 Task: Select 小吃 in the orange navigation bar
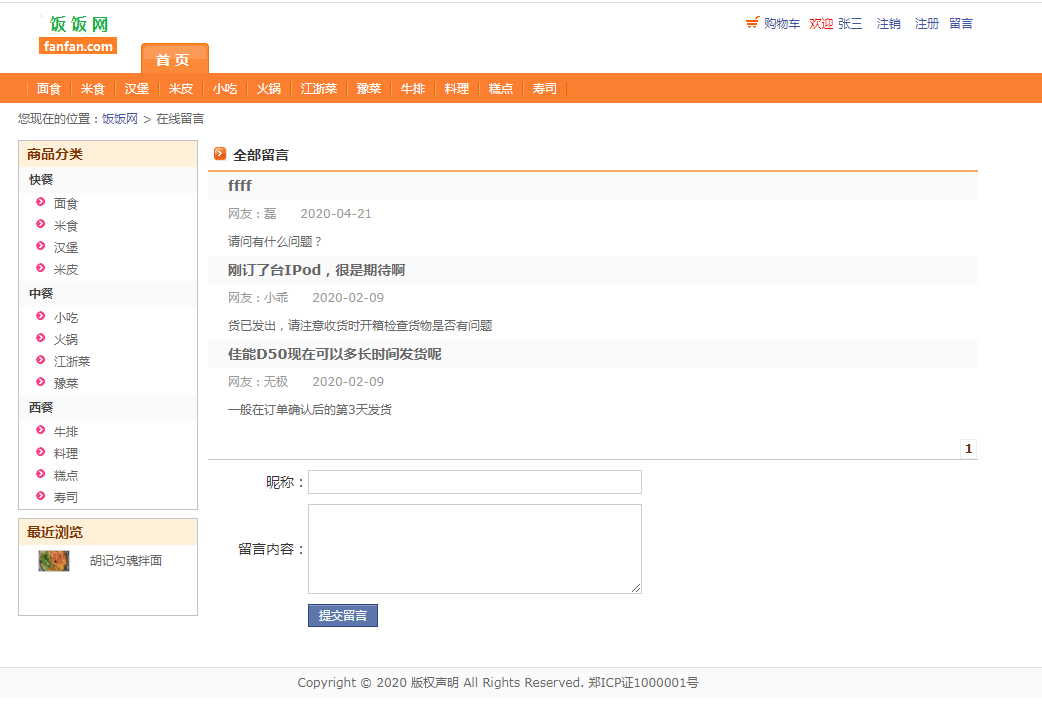[225, 88]
